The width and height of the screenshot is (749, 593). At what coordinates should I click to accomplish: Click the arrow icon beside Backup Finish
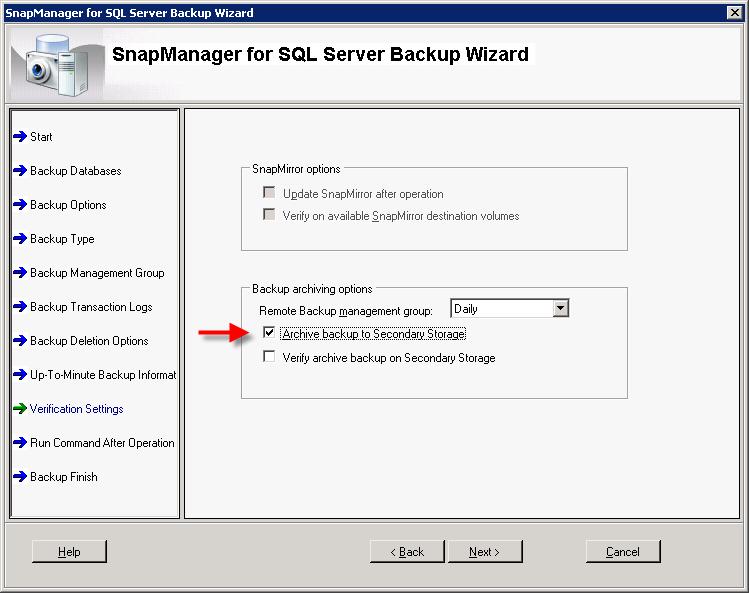coord(20,476)
